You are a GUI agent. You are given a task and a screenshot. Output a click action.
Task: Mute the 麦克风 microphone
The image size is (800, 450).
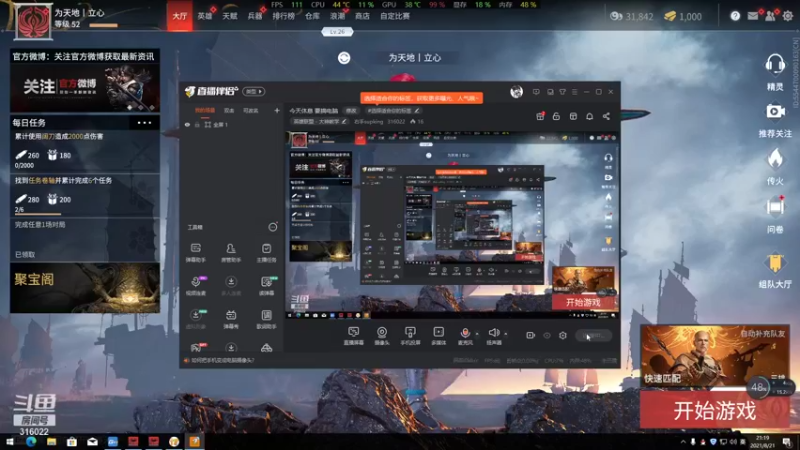[x=465, y=336]
